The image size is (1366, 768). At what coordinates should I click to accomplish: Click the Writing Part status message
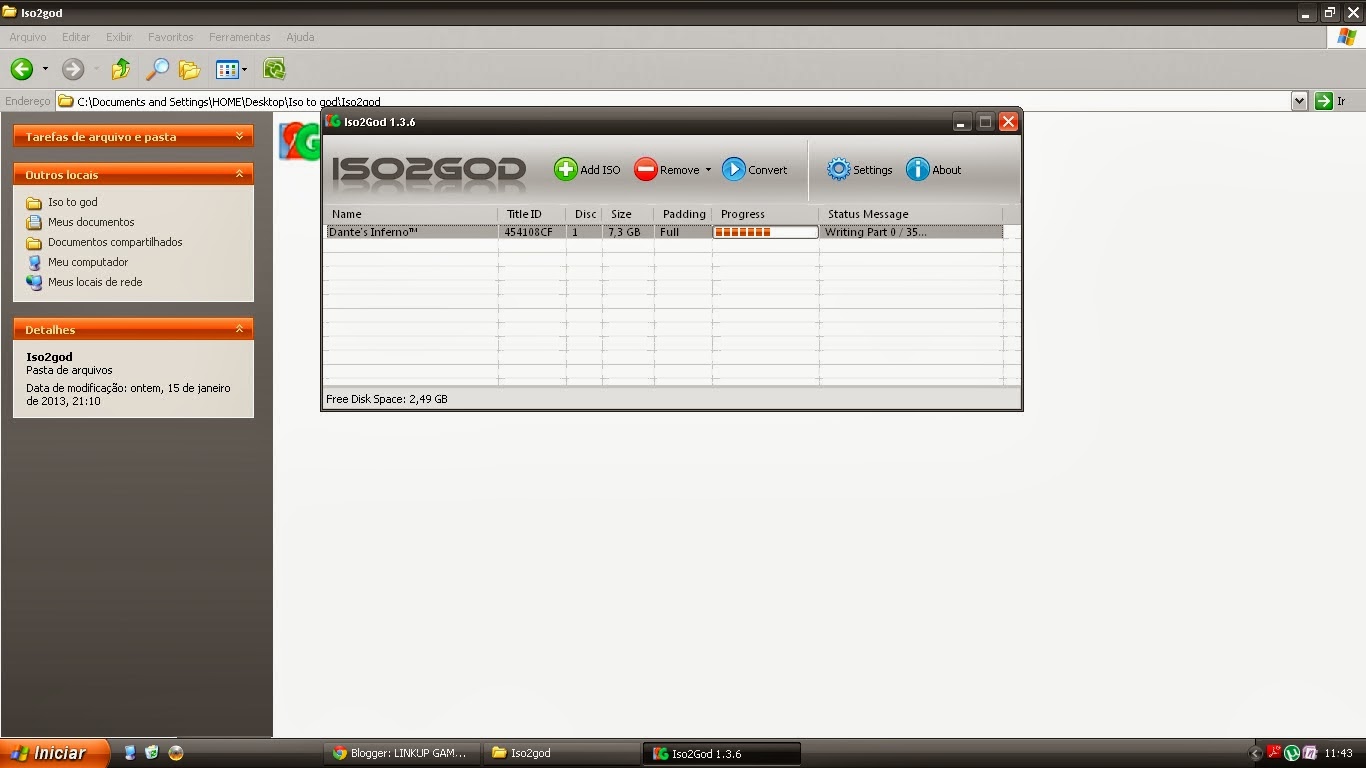point(875,232)
